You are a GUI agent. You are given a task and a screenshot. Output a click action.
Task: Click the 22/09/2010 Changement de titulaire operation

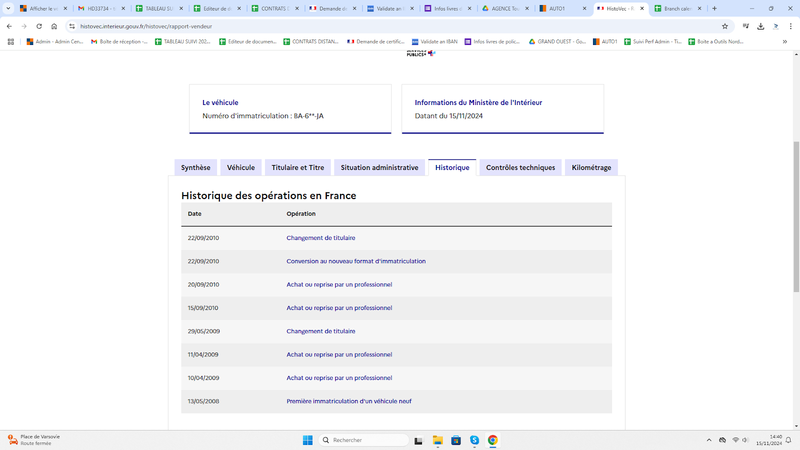click(320, 238)
